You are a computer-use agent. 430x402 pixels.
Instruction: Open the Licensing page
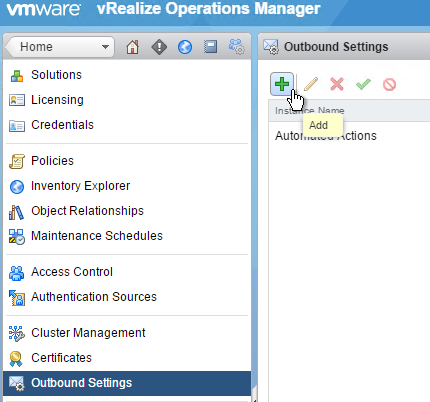point(57,100)
